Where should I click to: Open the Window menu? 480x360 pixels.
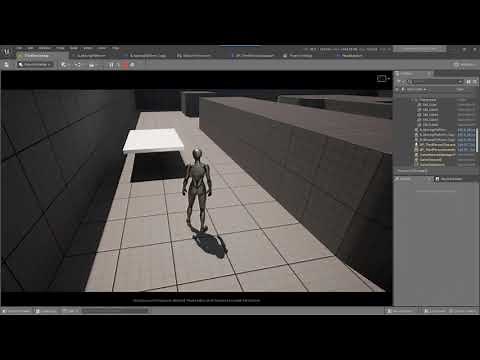(x=45, y=48)
